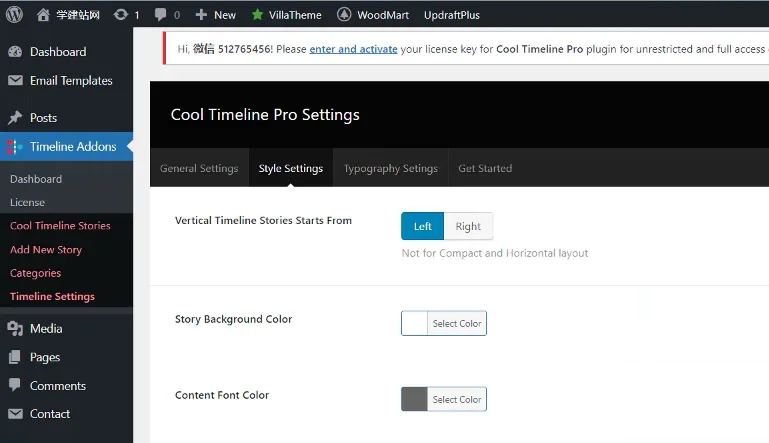Image resolution: width=769 pixels, height=443 pixels.
Task: Open Add New Story submenu link
Action: (x=46, y=250)
